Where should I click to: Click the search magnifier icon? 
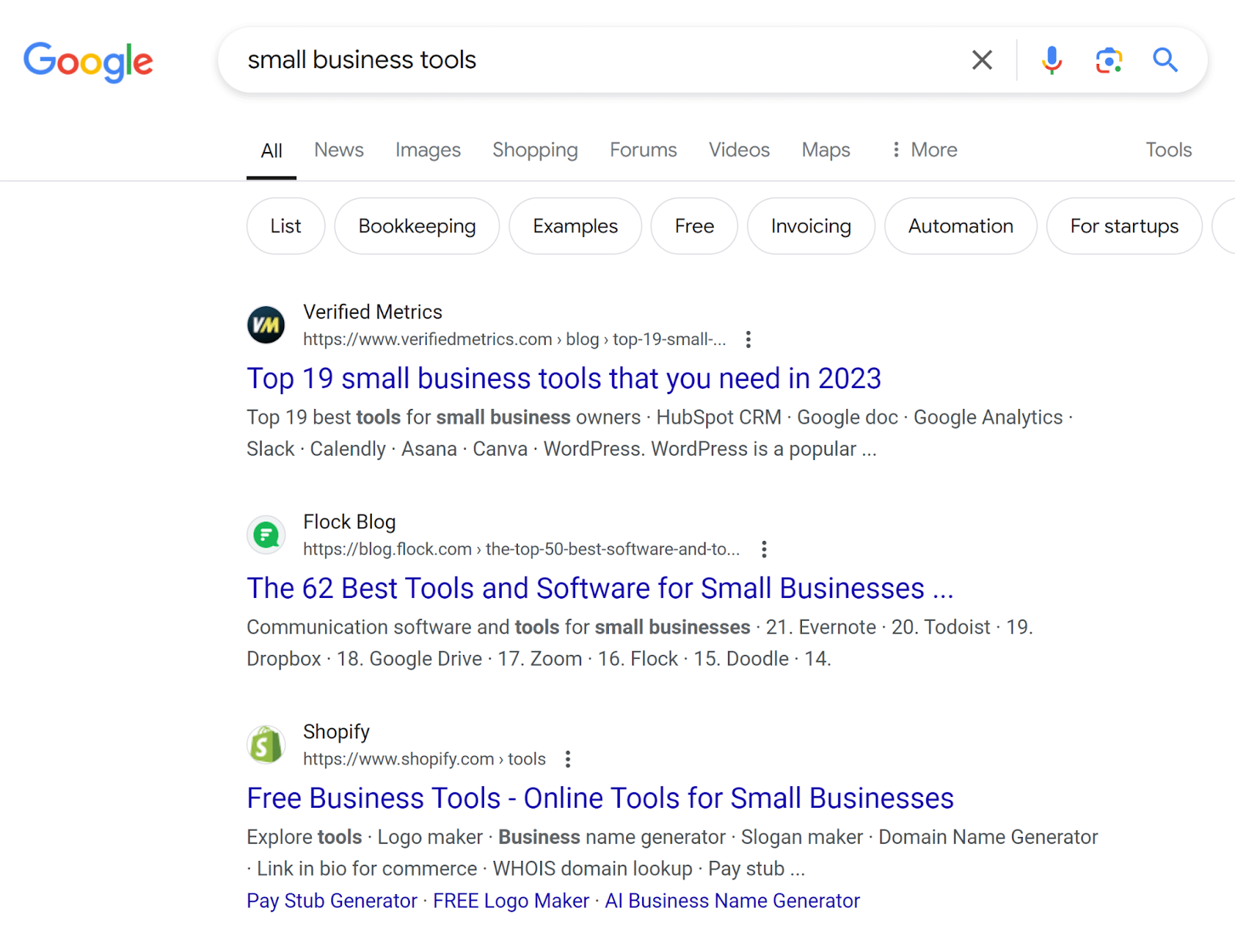coord(1164,59)
